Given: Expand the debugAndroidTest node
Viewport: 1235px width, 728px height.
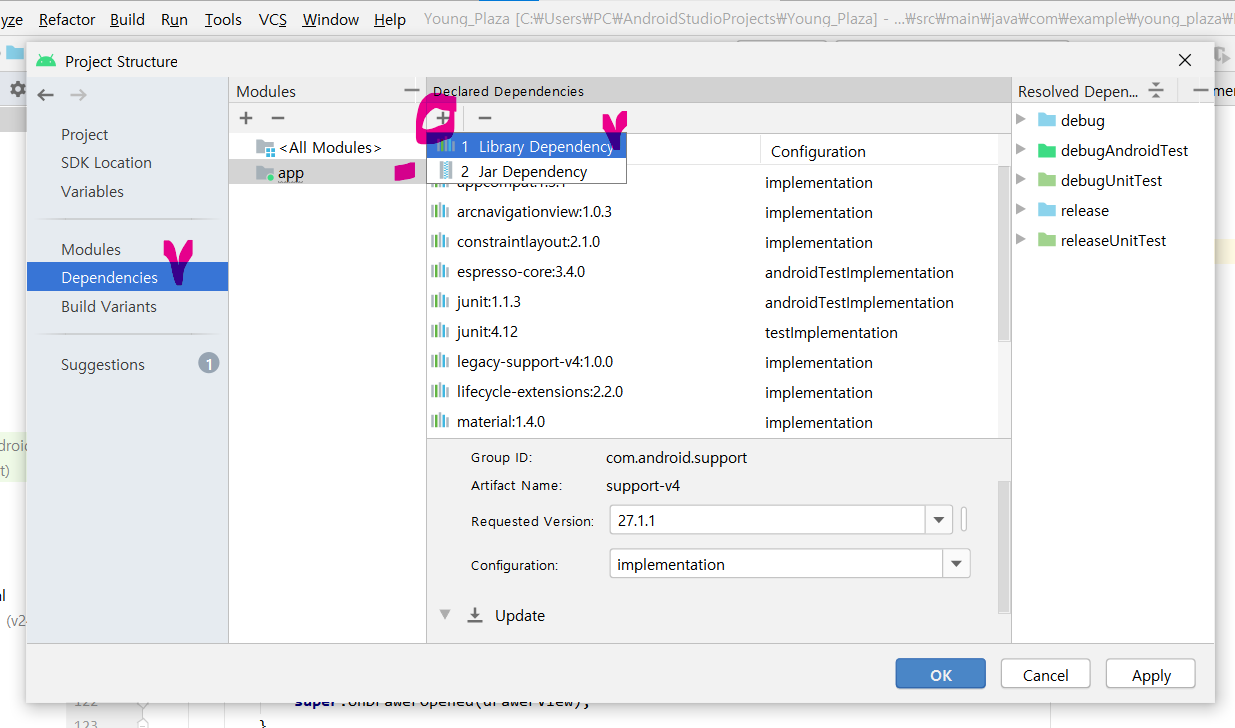Looking at the screenshot, I should coord(1021,150).
